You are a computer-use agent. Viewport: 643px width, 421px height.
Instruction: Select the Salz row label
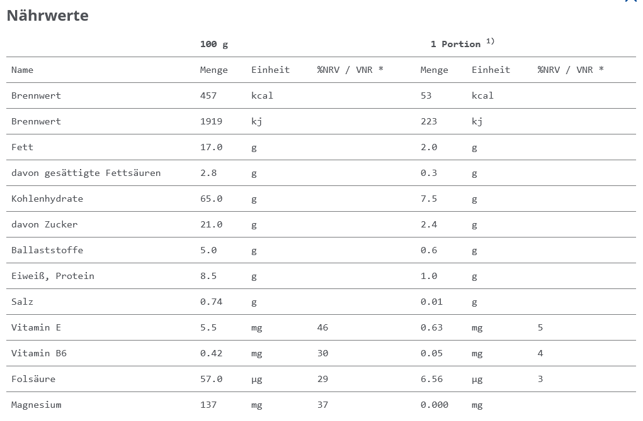tap(22, 301)
